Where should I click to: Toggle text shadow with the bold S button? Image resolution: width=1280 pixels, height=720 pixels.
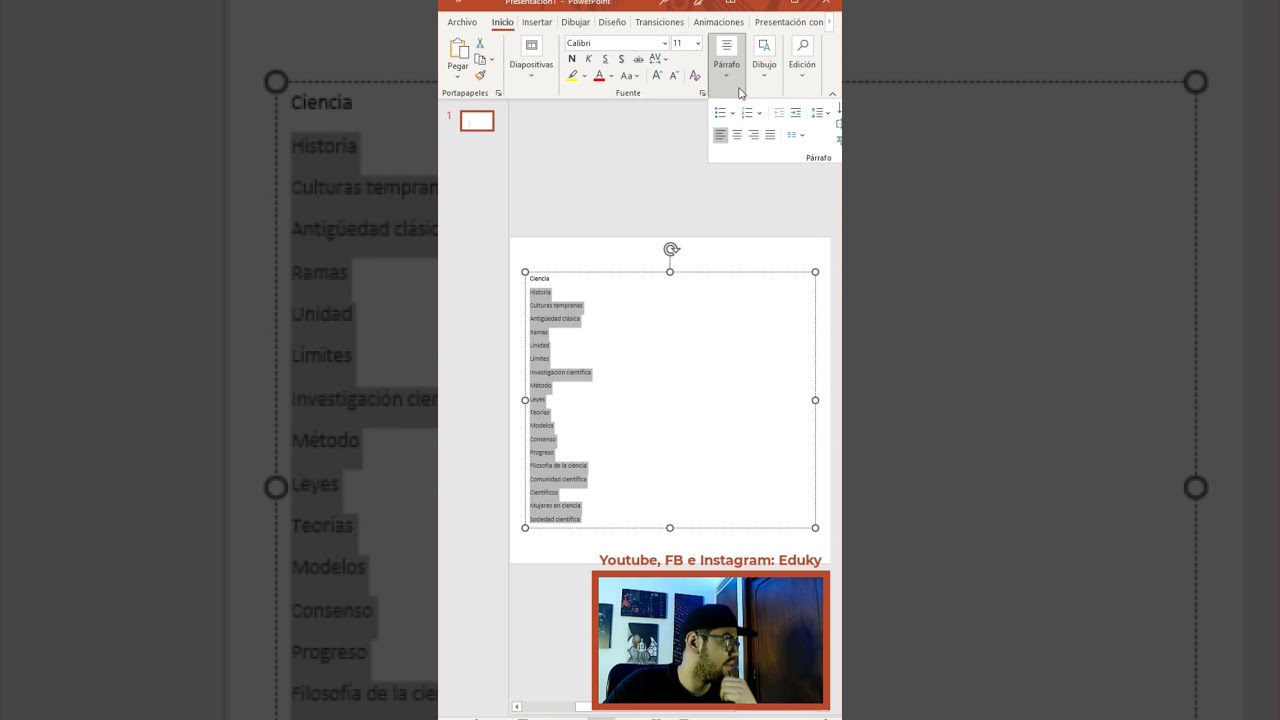pyautogui.click(x=621, y=59)
